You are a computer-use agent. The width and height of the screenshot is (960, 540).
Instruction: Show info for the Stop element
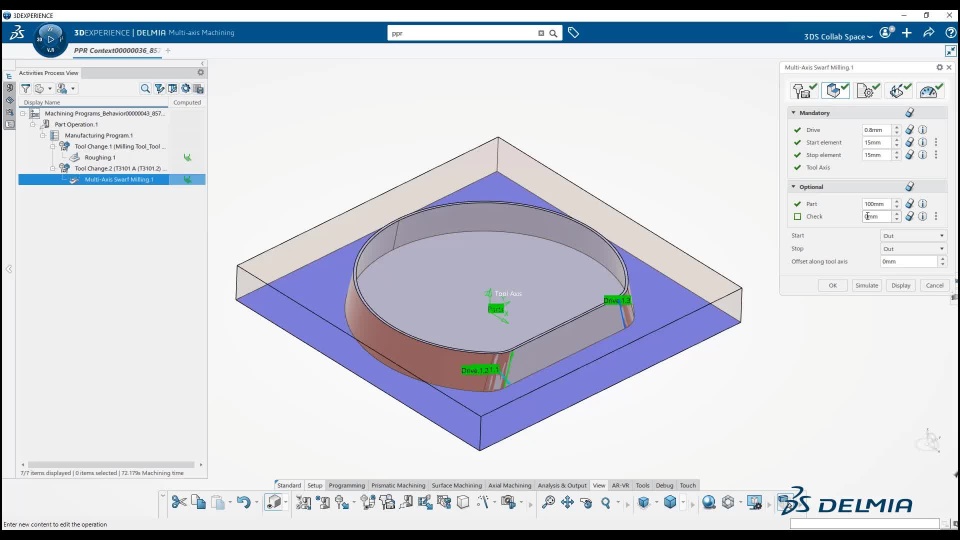pyautogui.click(x=922, y=155)
